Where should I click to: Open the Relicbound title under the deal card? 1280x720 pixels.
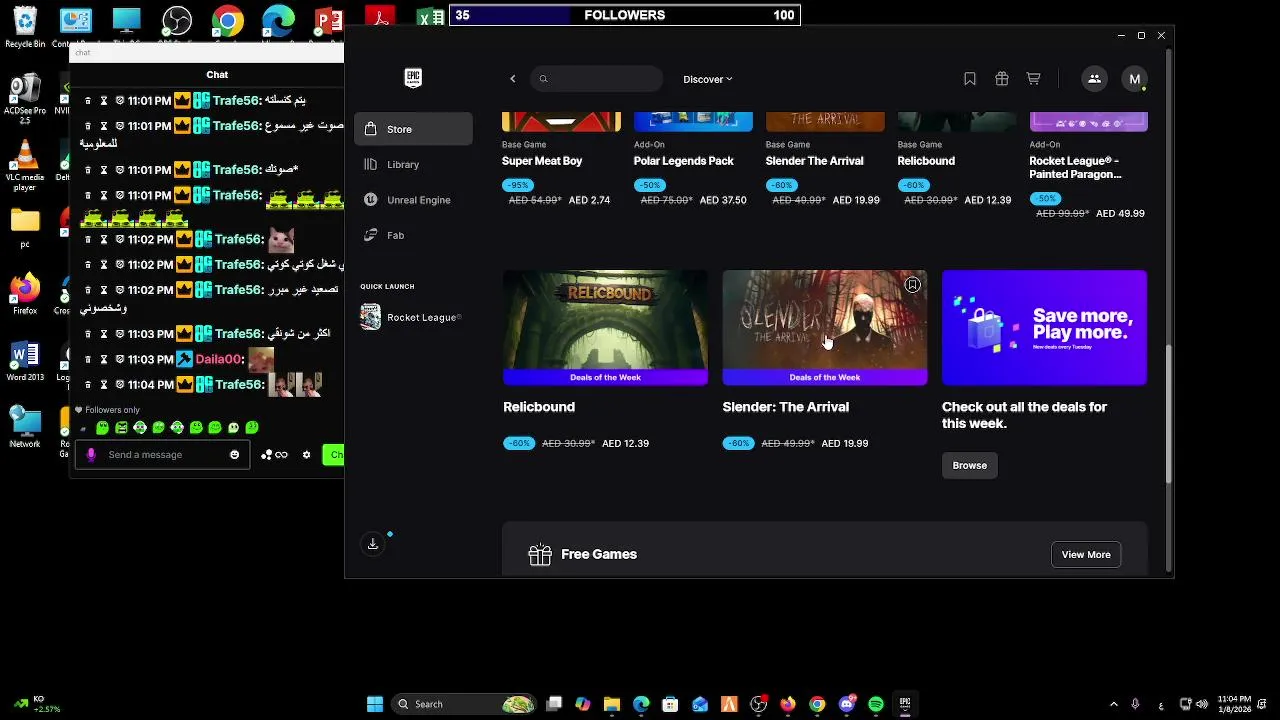click(539, 407)
